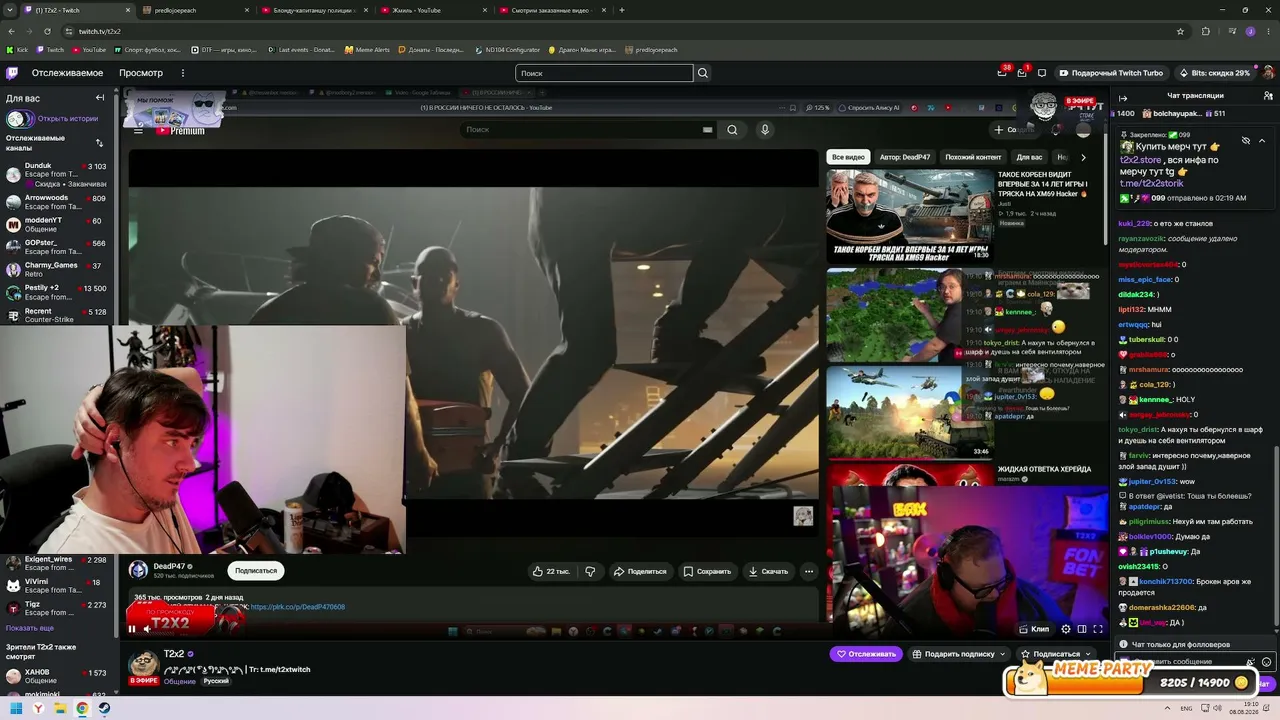Follow the channel with 'Отслеживать'
Screen dimensions: 1280x720
pyautogui.click(x=866, y=654)
